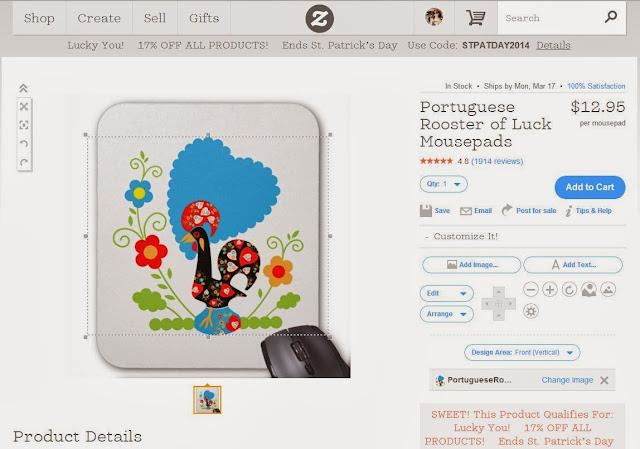This screenshot has height=449, width=640.
Task: Open the Shop menu
Action: click(39, 18)
